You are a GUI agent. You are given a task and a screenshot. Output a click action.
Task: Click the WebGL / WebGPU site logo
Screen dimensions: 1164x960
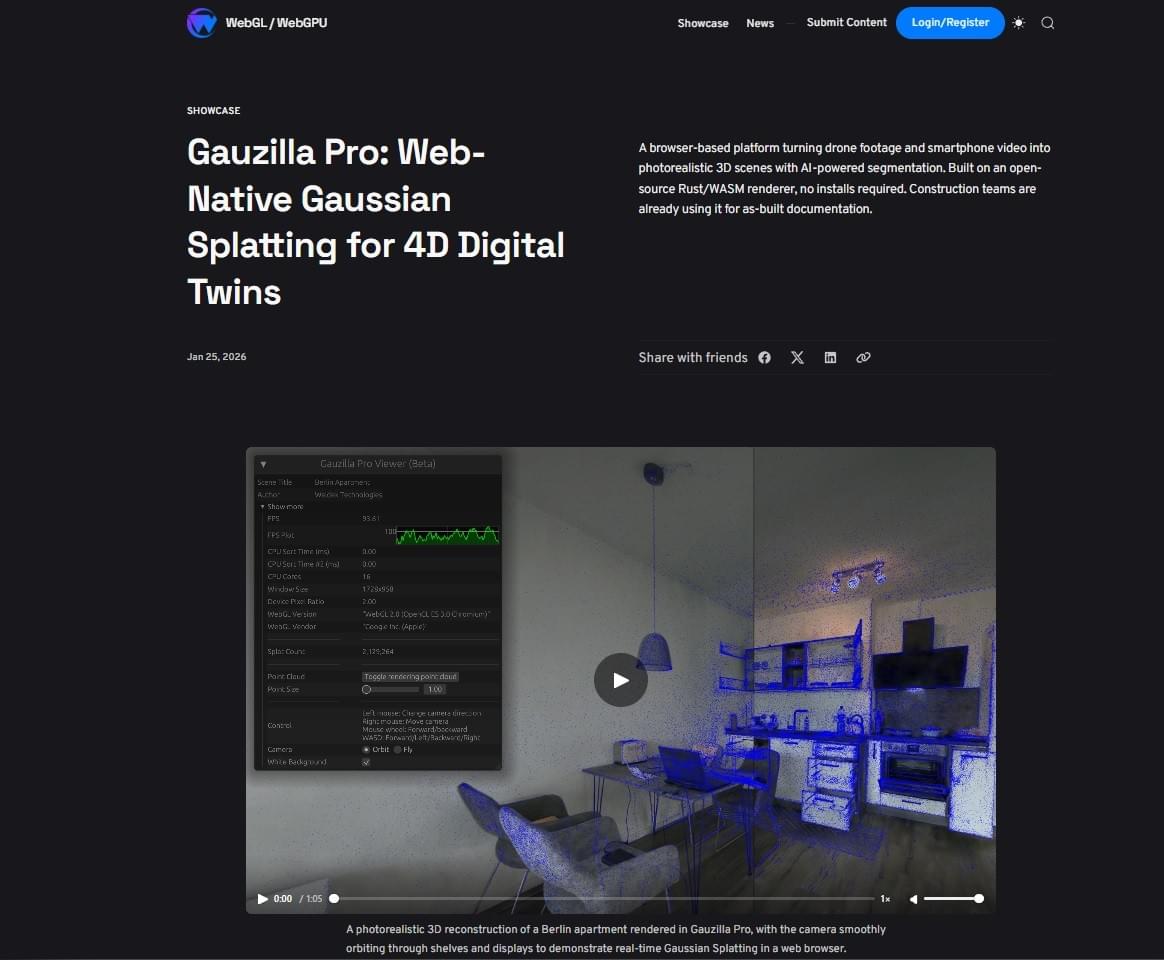(201, 23)
